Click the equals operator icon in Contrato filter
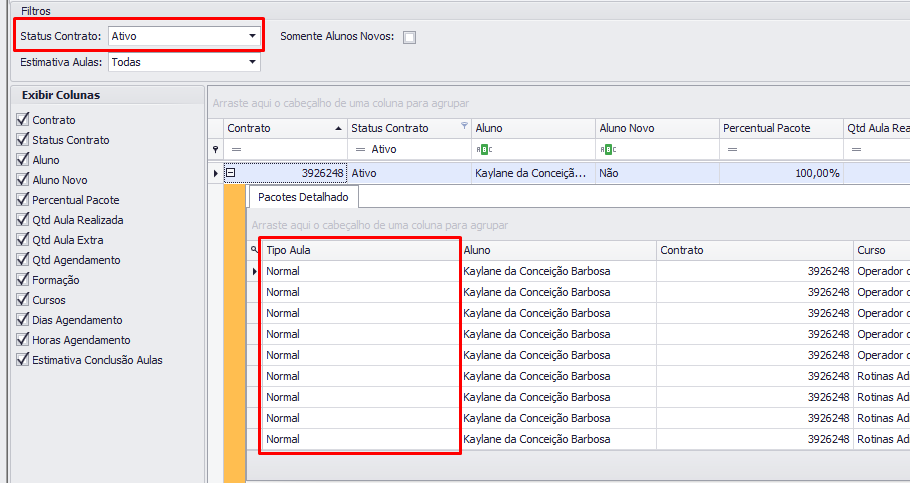Image resolution: width=910 pixels, height=483 pixels. [x=233, y=149]
